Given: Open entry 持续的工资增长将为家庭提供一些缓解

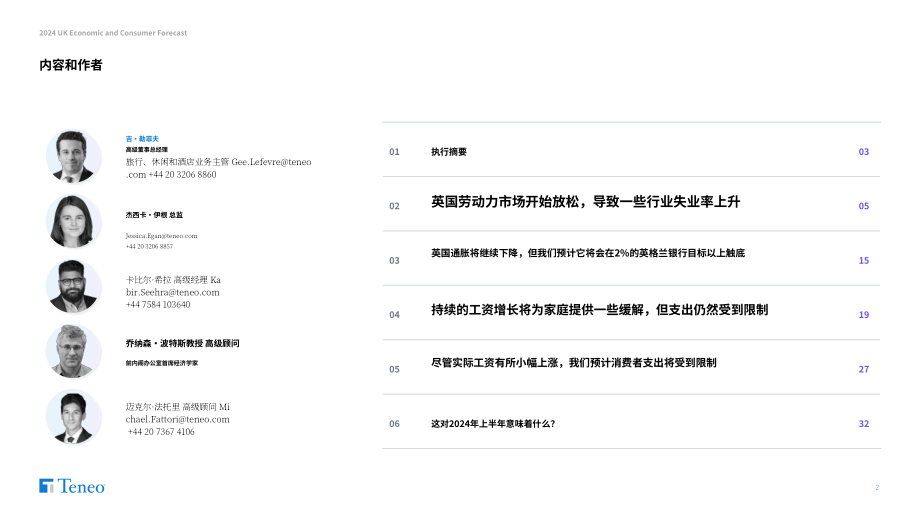Looking at the screenshot, I should click(x=600, y=310).
